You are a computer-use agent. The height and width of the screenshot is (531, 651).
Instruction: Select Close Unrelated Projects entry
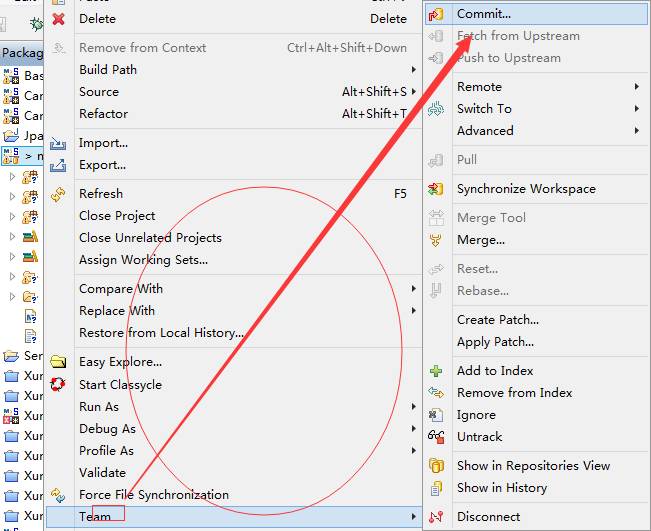(x=233, y=238)
